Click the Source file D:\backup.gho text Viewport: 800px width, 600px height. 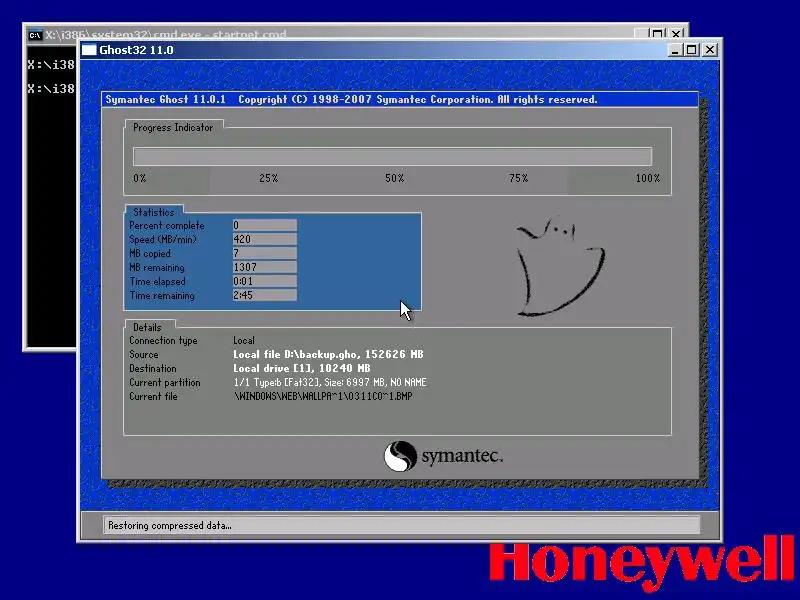pos(328,354)
